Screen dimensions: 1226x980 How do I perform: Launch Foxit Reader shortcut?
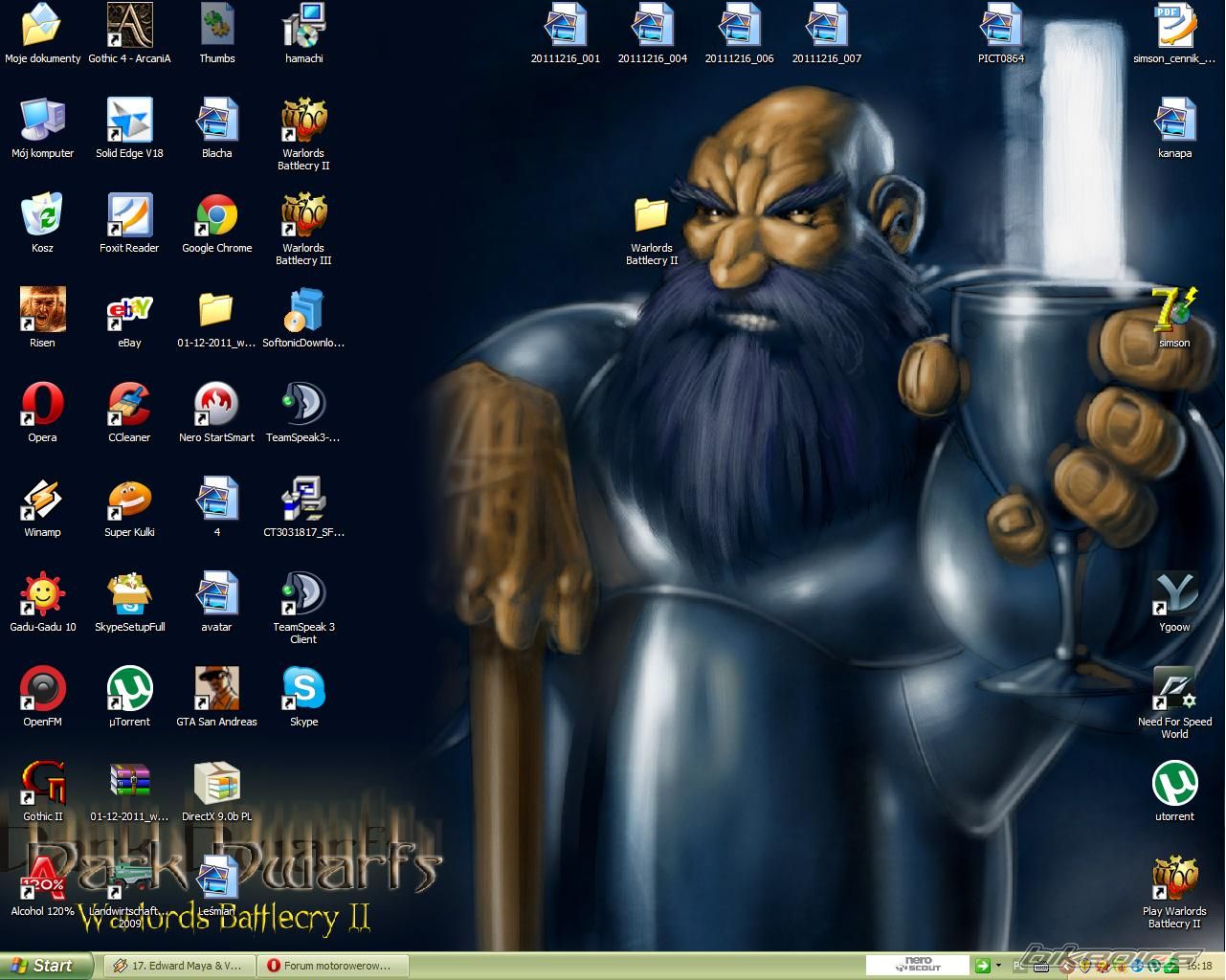[x=129, y=215]
